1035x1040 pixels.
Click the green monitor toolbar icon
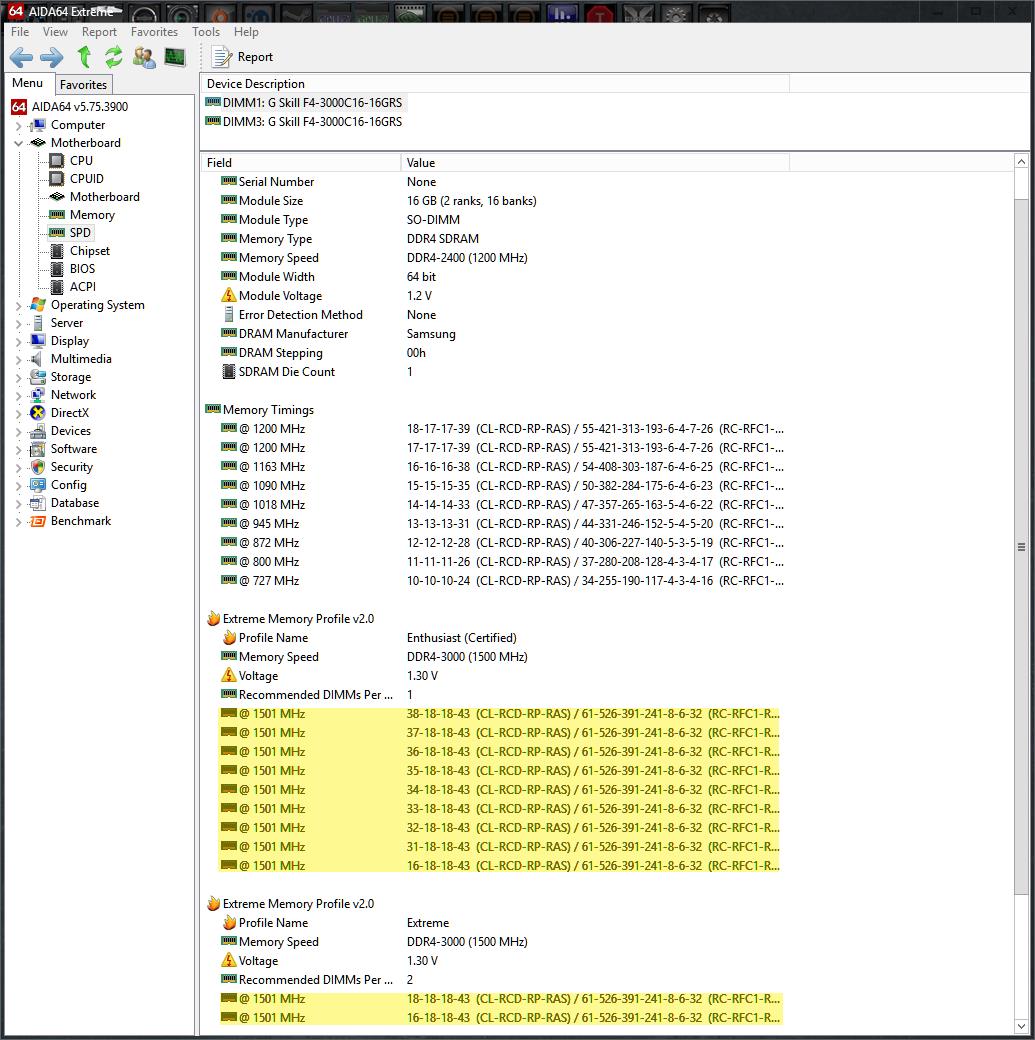pyautogui.click(x=175, y=57)
